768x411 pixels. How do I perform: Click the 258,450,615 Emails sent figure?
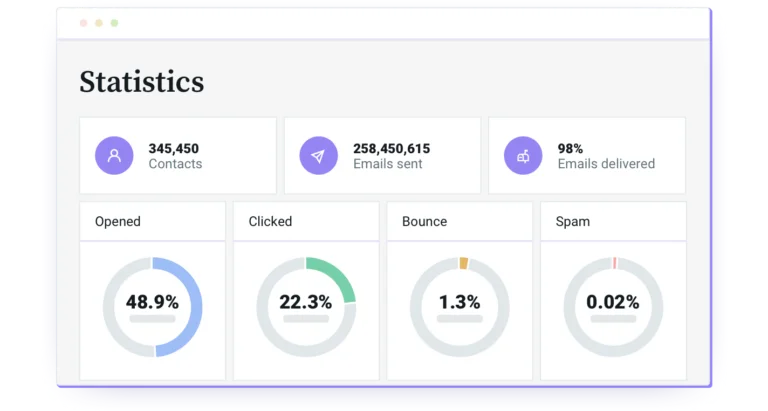coord(391,148)
